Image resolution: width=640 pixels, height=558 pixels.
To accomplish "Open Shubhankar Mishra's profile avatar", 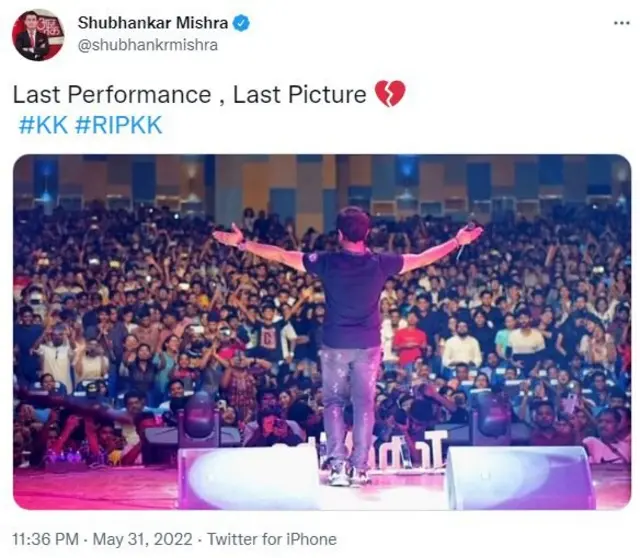I will pos(38,34).
